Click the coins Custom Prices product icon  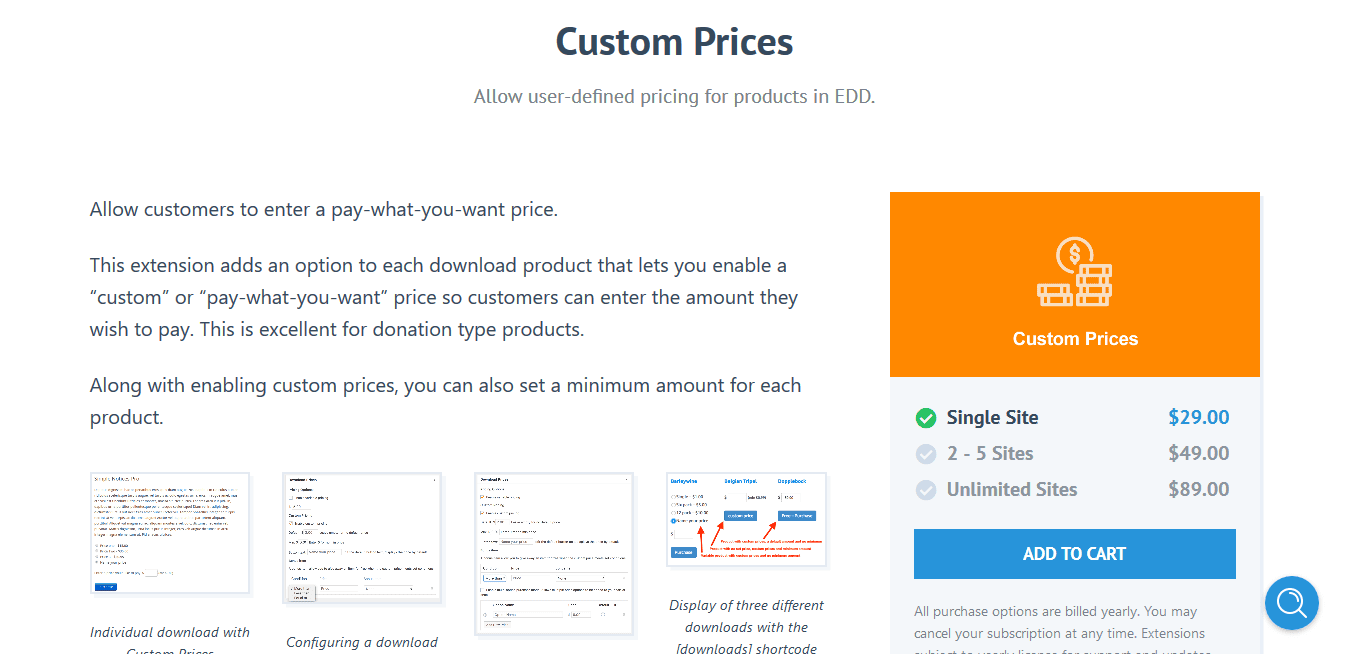[x=1074, y=272]
